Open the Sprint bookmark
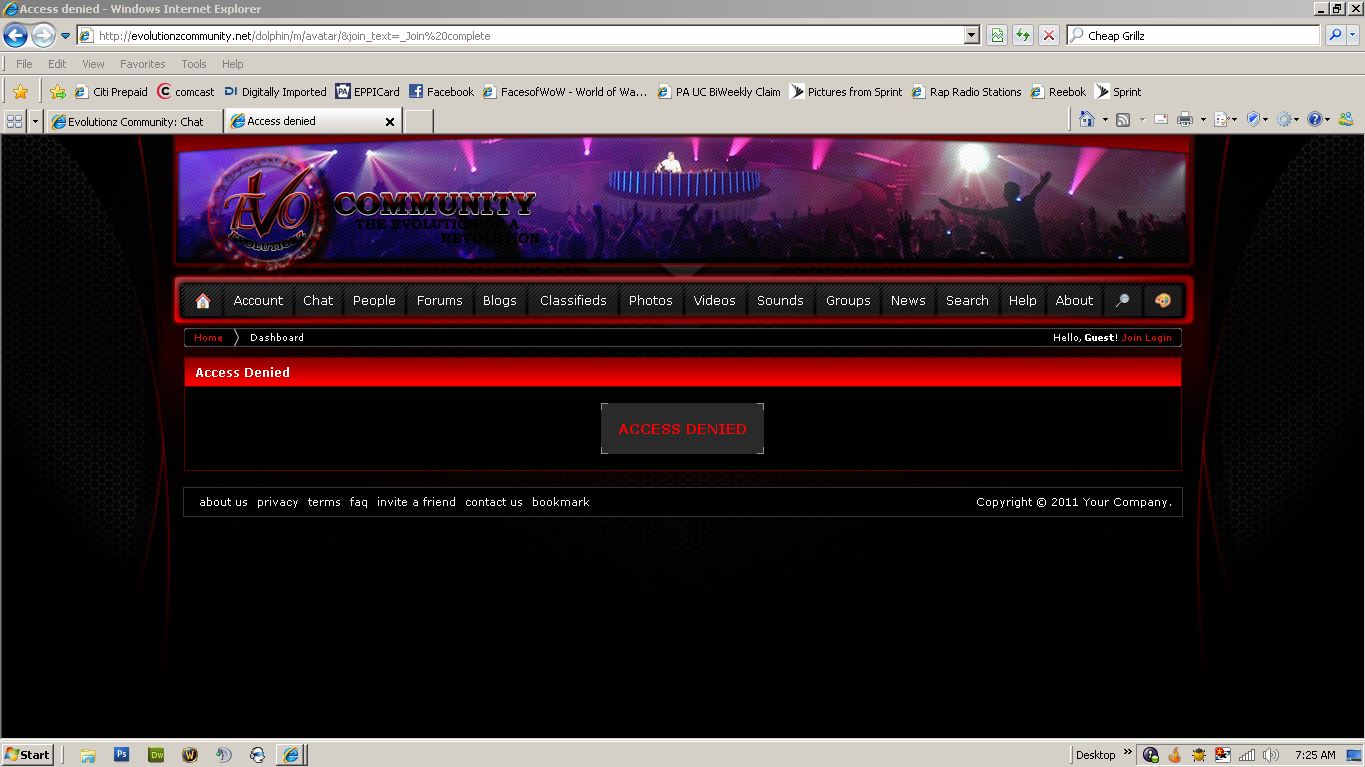This screenshot has height=767, width=1365. coord(1119,92)
